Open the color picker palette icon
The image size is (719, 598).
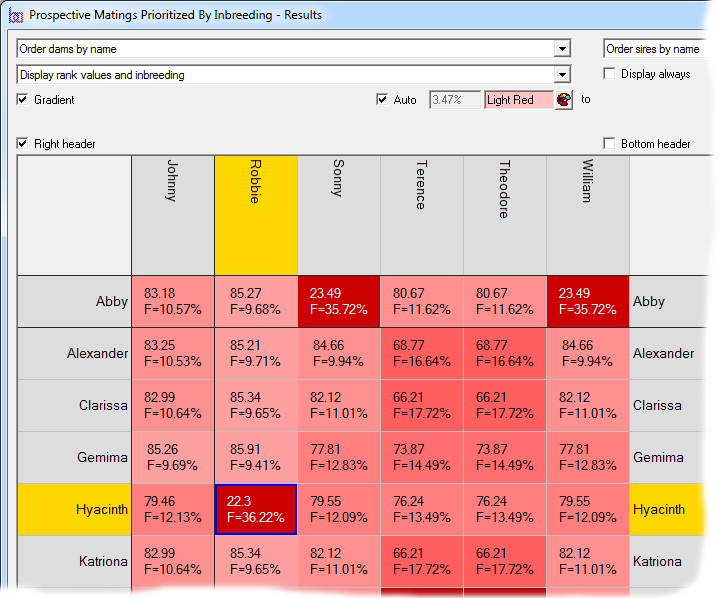[564, 100]
